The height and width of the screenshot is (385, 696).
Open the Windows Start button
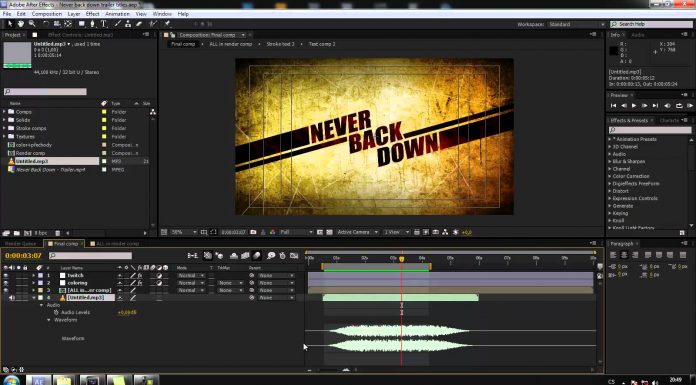[x=11, y=381]
